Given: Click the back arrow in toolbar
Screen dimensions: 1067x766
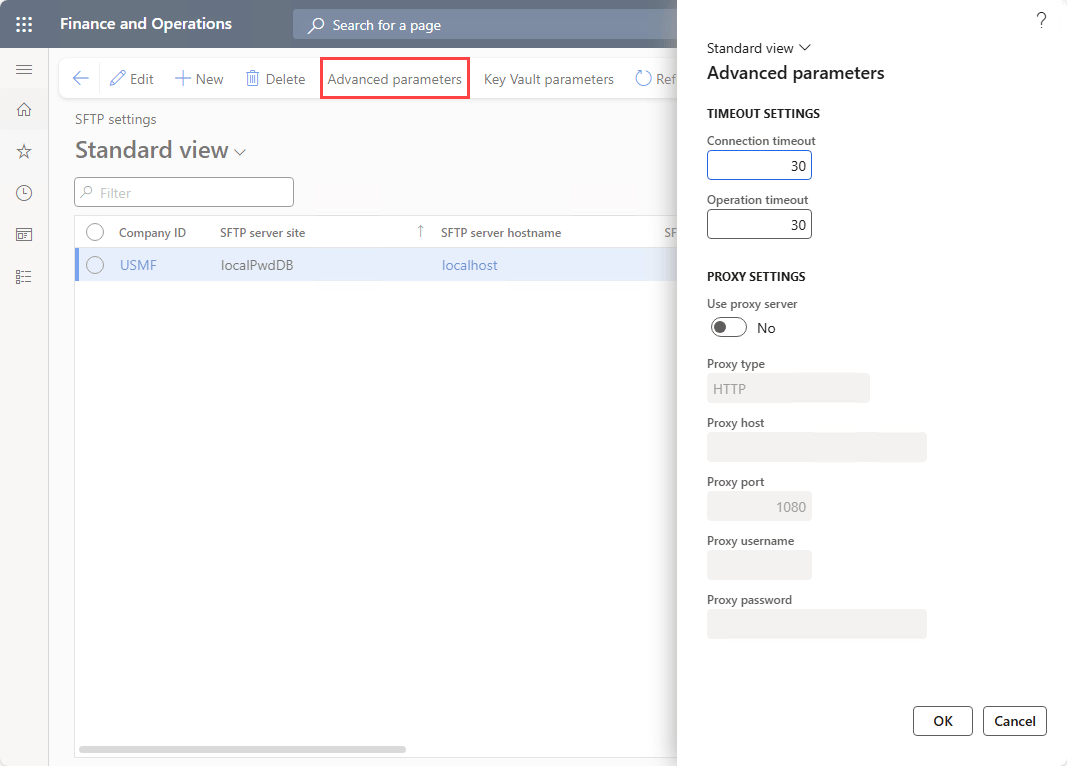Looking at the screenshot, I should pyautogui.click(x=81, y=79).
